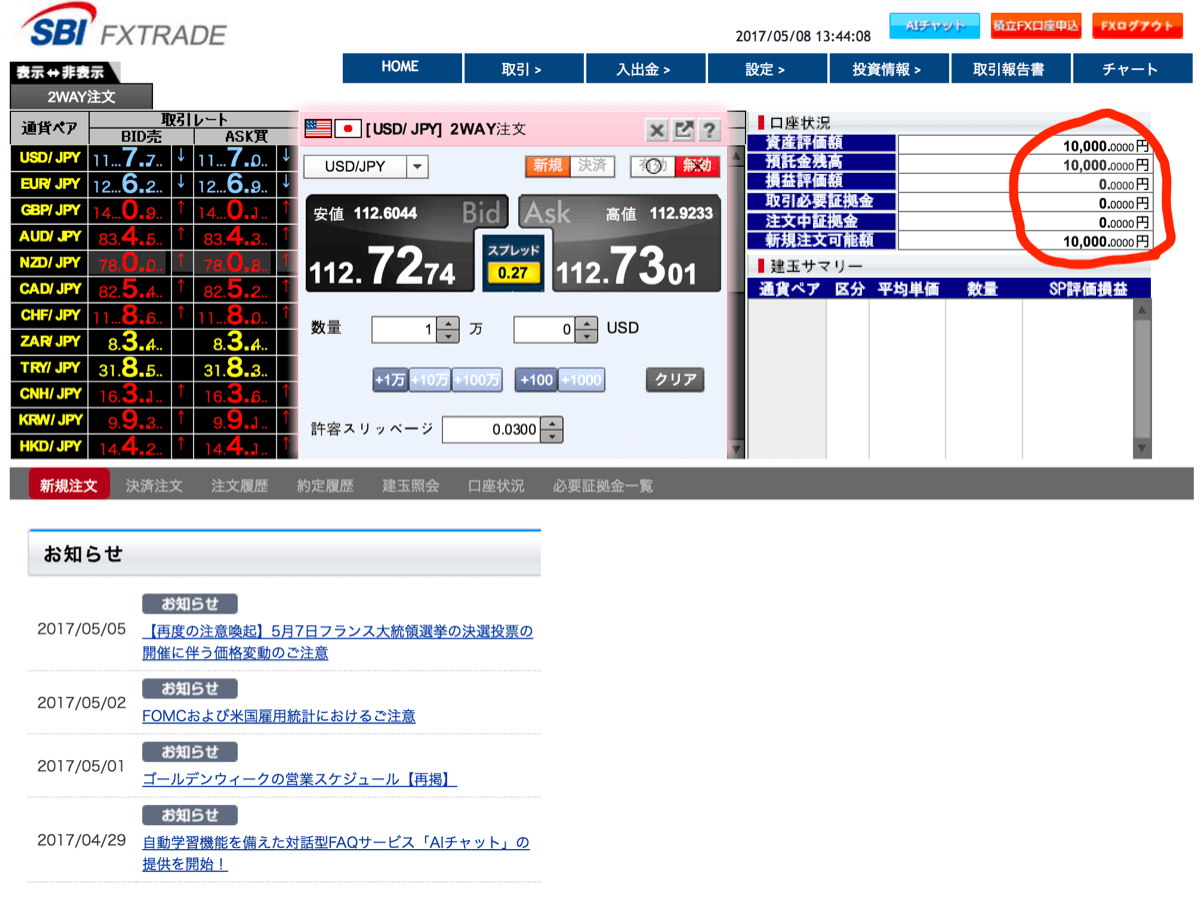Switch to 必要証拠金一覧 tab
This screenshot has width=1200, height=912.
(x=603, y=486)
